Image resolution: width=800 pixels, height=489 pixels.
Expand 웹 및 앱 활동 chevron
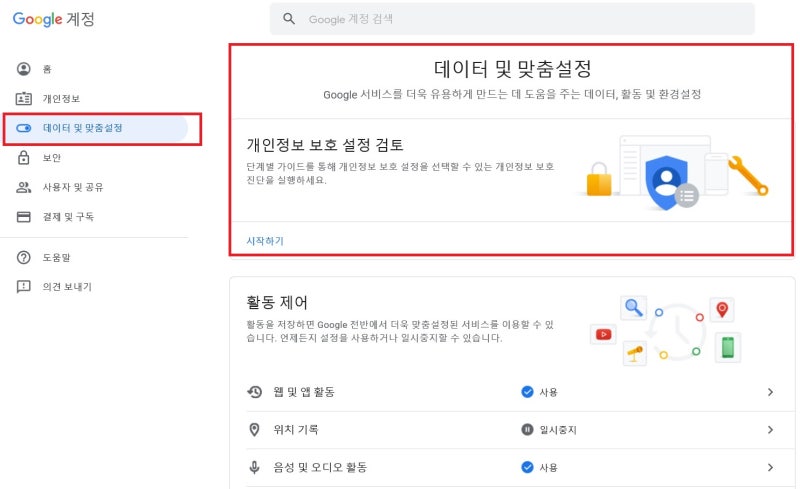pyautogui.click(x=770, y=392)
